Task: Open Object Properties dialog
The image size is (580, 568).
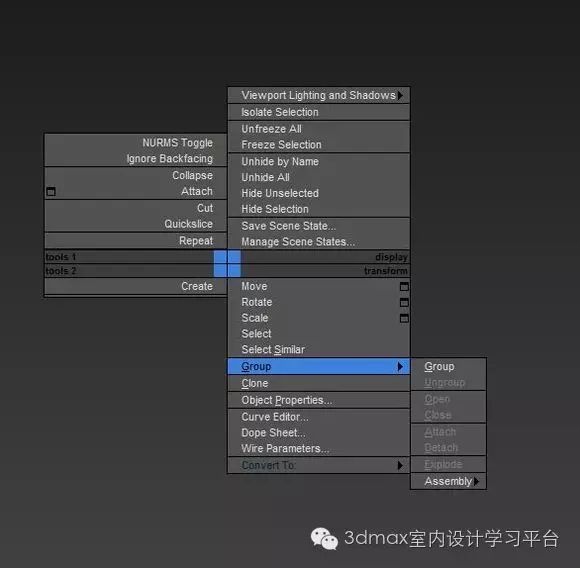Action: [318, 400]
